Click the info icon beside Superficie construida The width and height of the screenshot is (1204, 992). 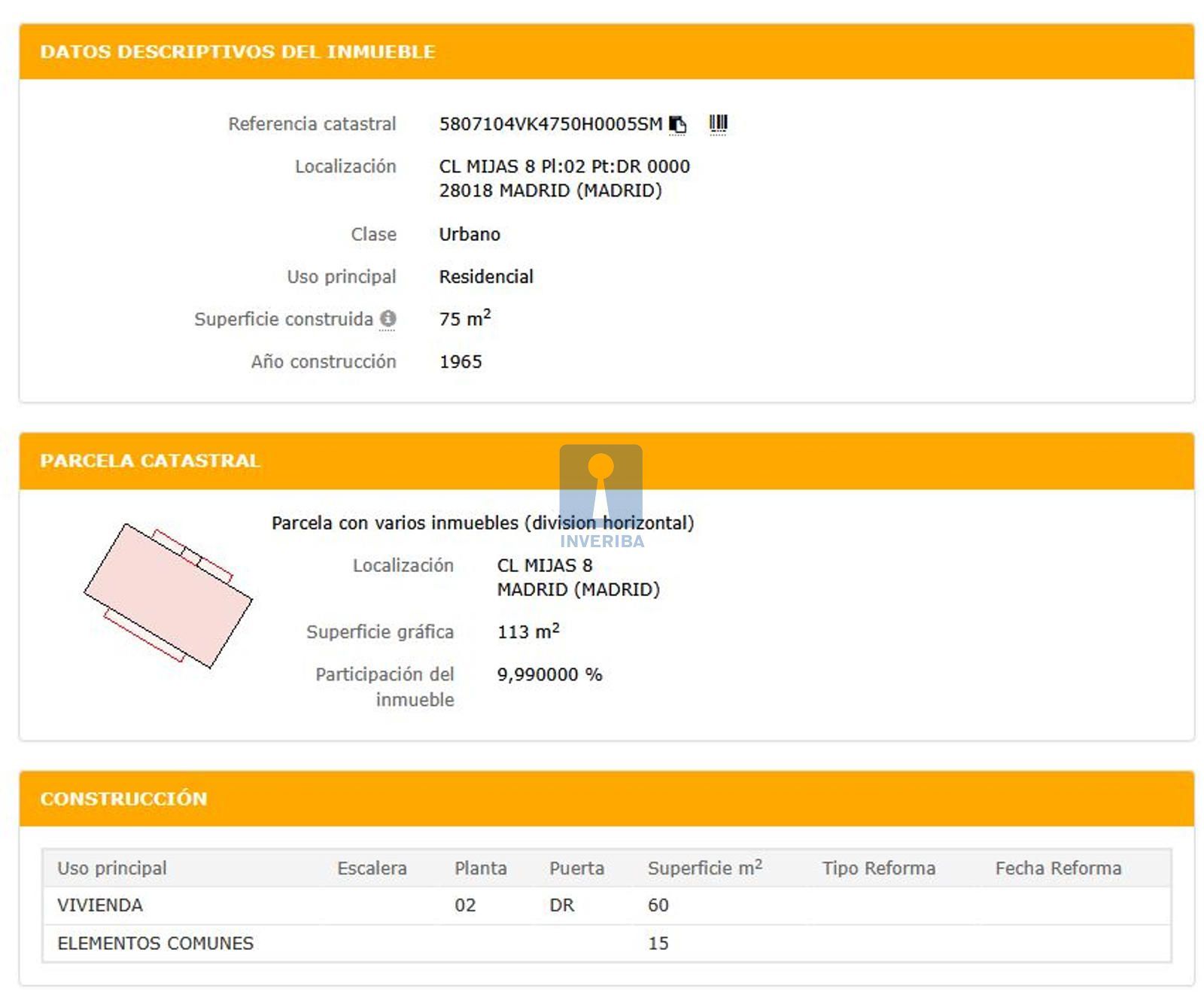[x=388, y=318]
